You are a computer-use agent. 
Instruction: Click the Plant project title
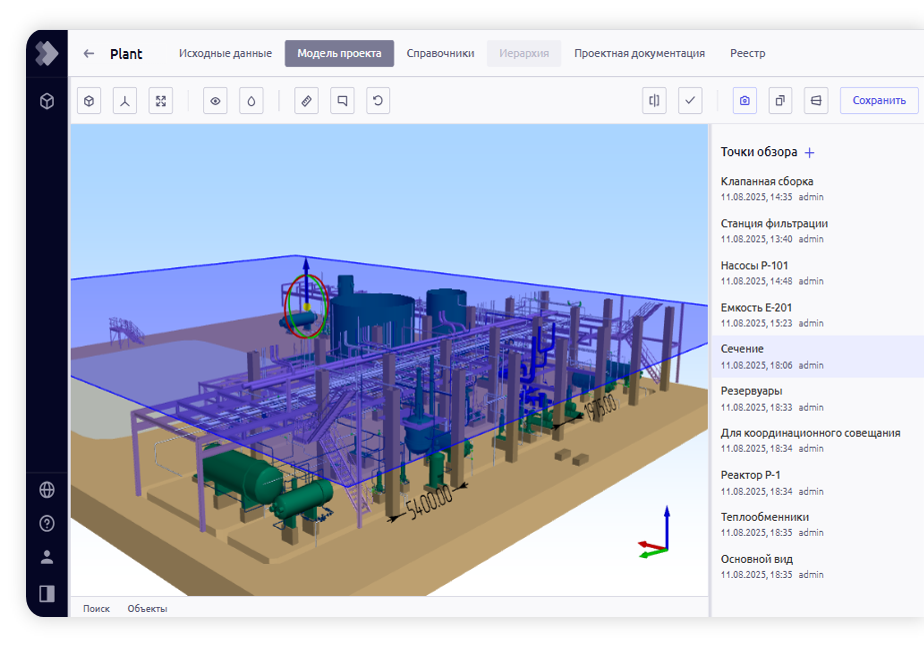click(x=126, y=54)
